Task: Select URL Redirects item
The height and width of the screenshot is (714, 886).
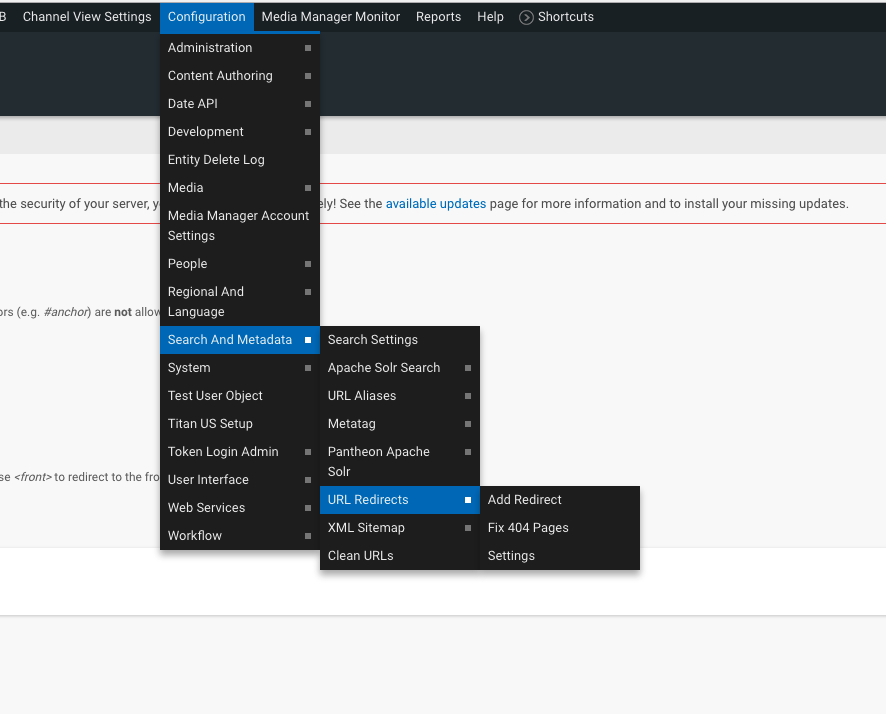Action: pyautogui.click(x=399, y=500)
